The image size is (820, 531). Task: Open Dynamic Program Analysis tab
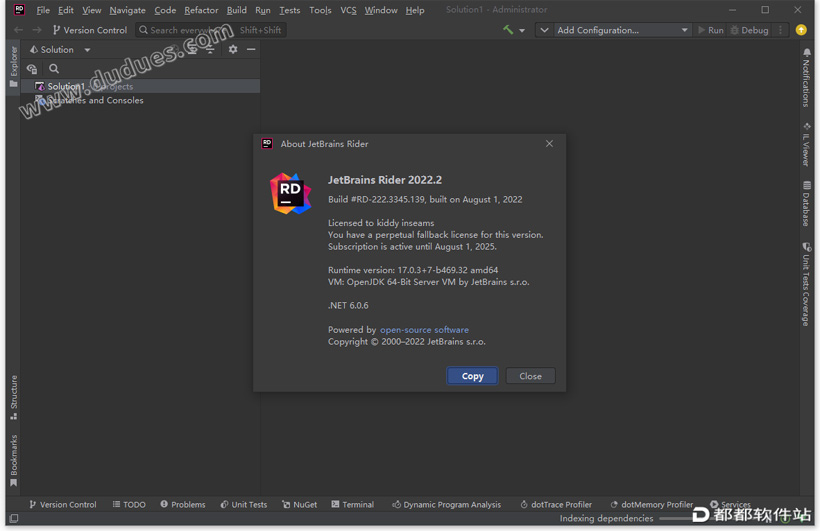click(x=447, y=504)
